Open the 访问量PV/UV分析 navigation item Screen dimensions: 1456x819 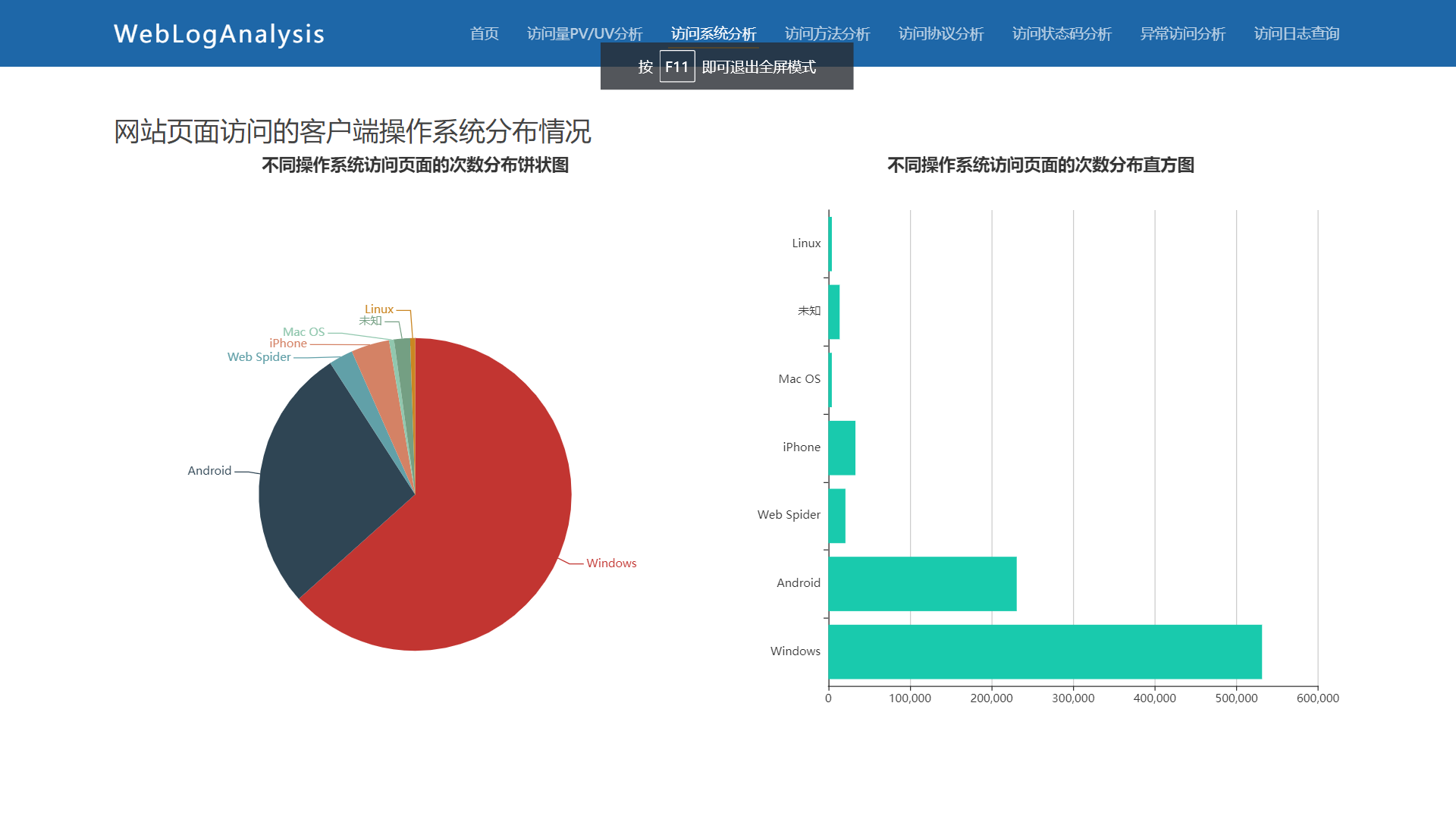tap(584, 33)
